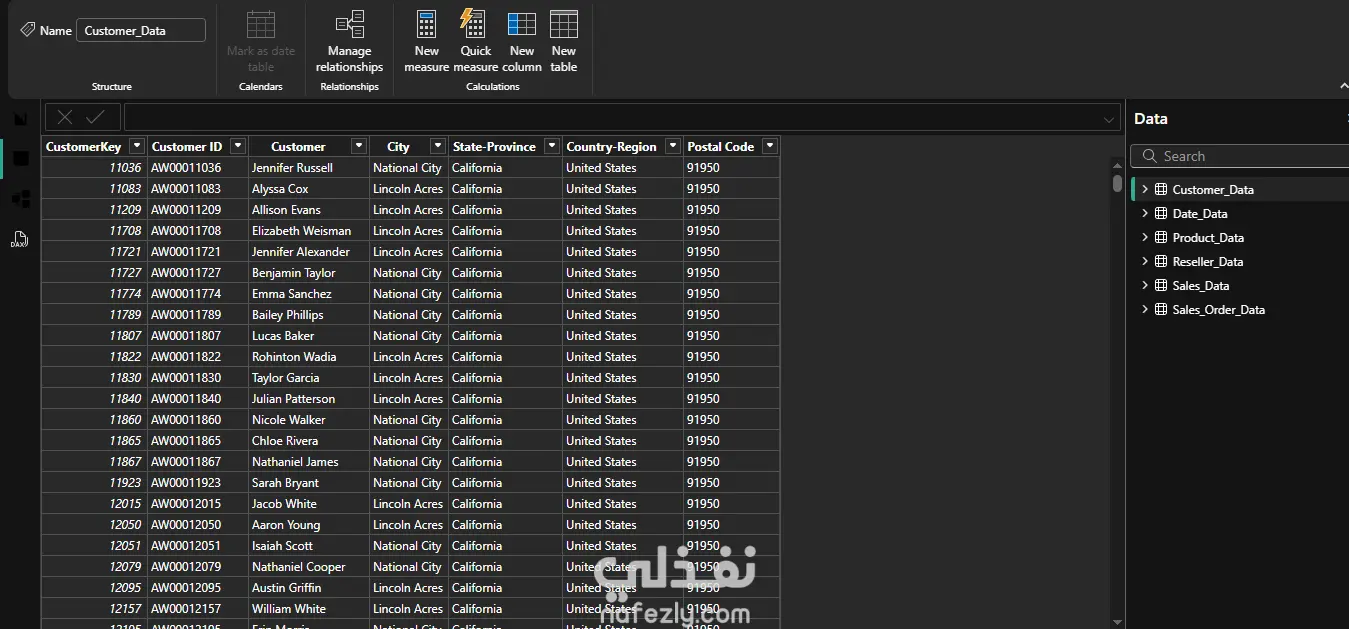Screen dimensions: 1349x629
Task: Click the table icon beside Date_Data
Action: 1161,213
